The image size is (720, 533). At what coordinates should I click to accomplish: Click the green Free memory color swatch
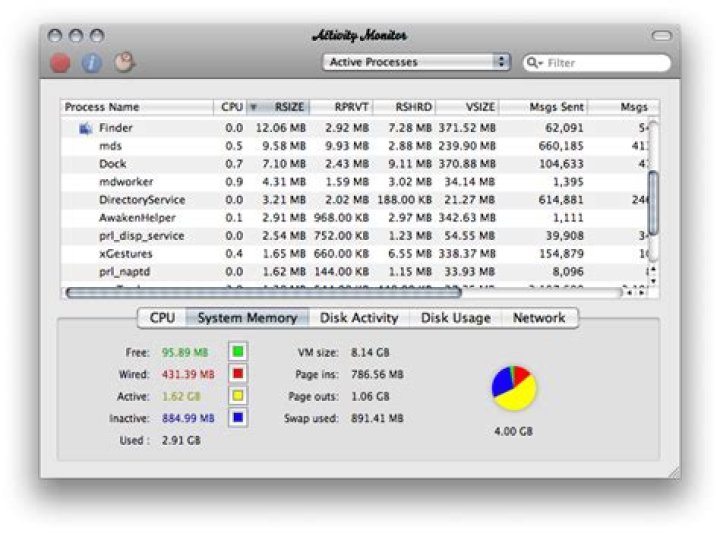(x=238, y=352)
